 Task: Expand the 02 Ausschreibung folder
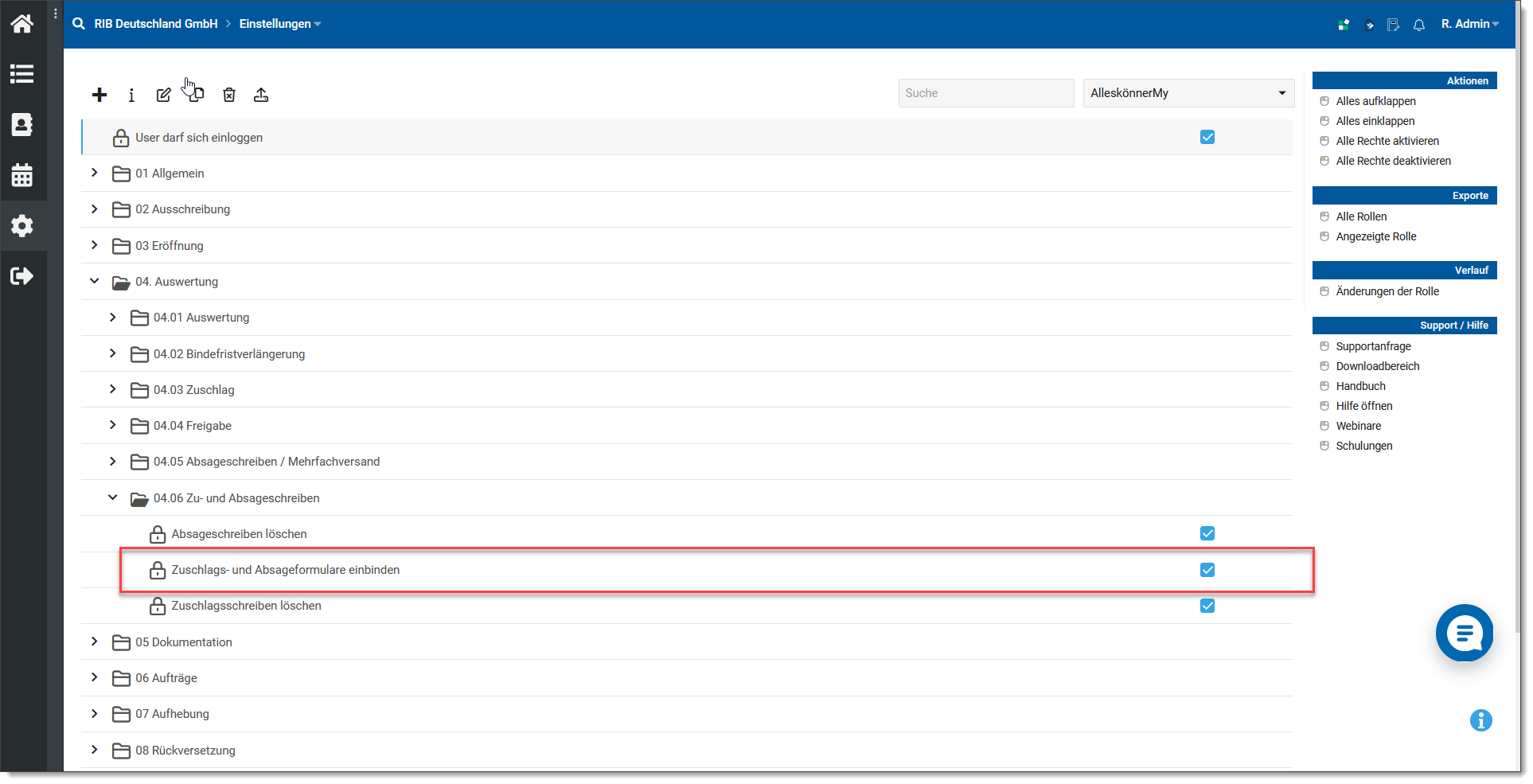(95, 209)
